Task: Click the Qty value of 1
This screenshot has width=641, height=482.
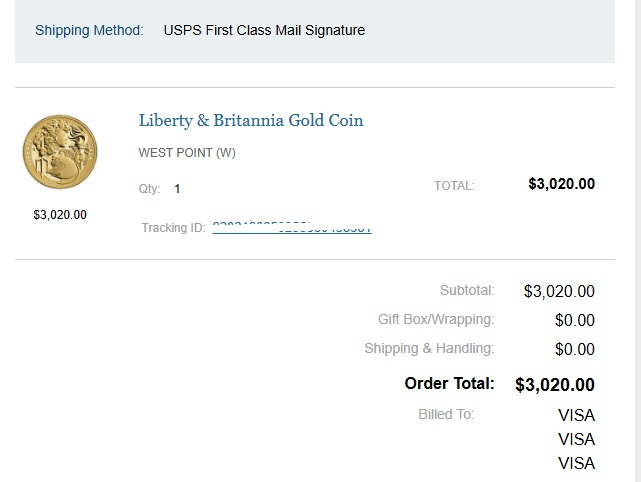Action: click(177, 189)
